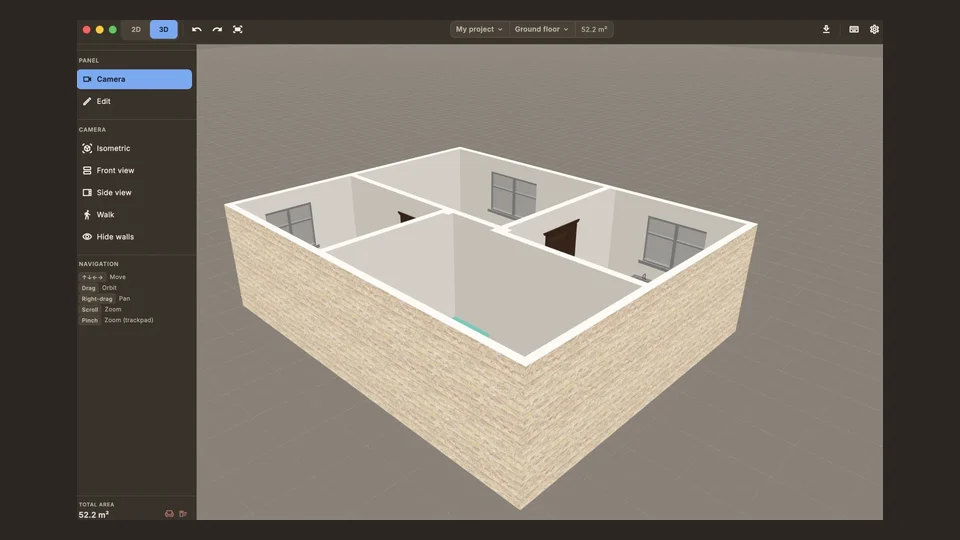Viewport: 960px width, 540px height.
Task: Choose the Isometric camera view
Action: tap(135, 148)
